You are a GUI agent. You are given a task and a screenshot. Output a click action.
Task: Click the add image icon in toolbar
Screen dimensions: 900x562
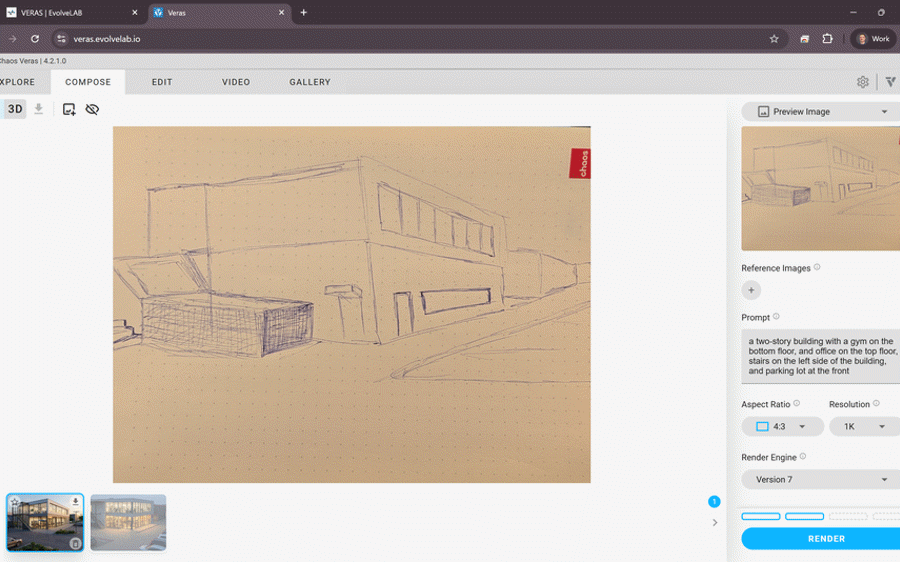pyautogui.click(x=69, y=109)
